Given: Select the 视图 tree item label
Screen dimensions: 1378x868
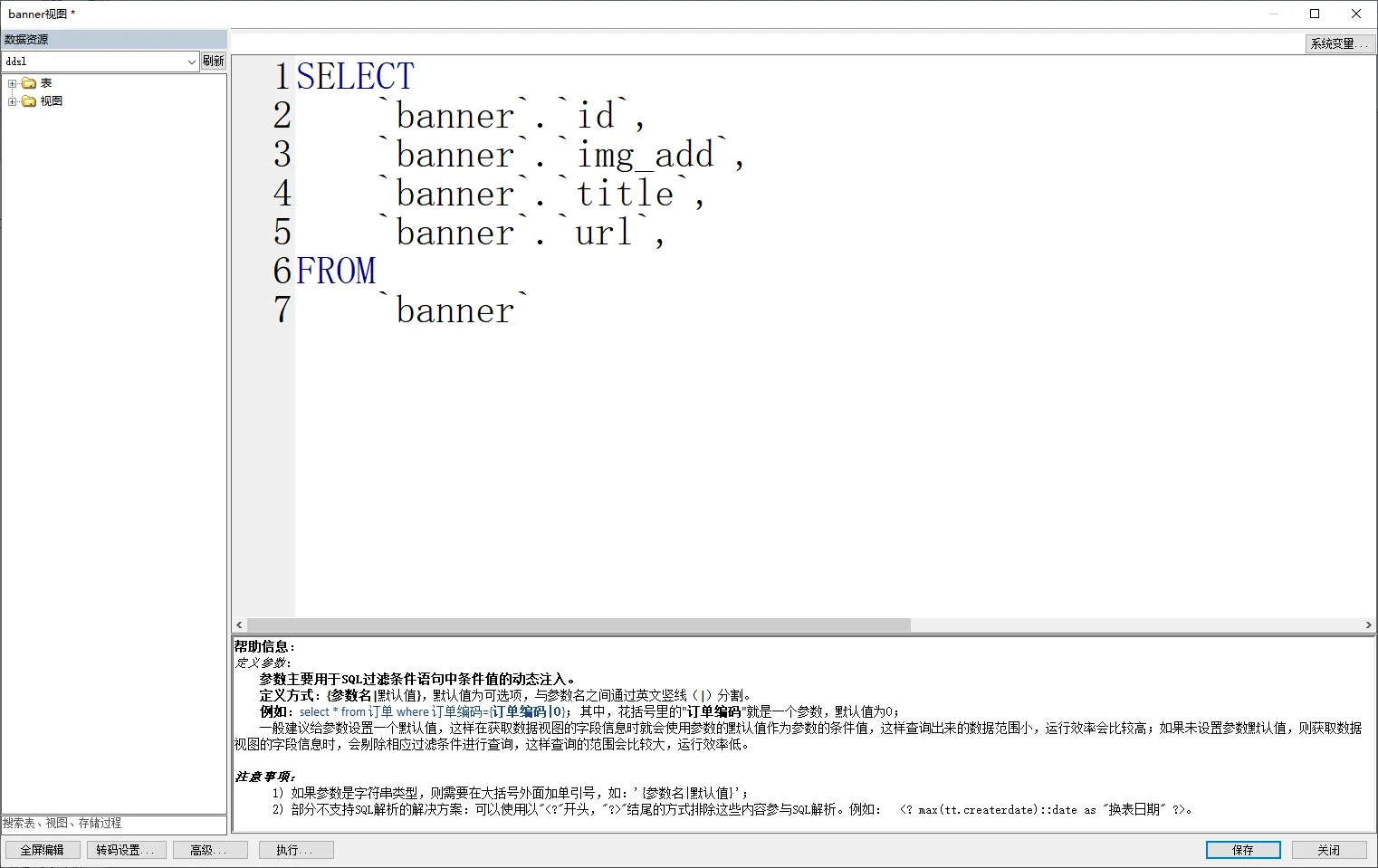Looking at the screenshot, I should 52,101.
